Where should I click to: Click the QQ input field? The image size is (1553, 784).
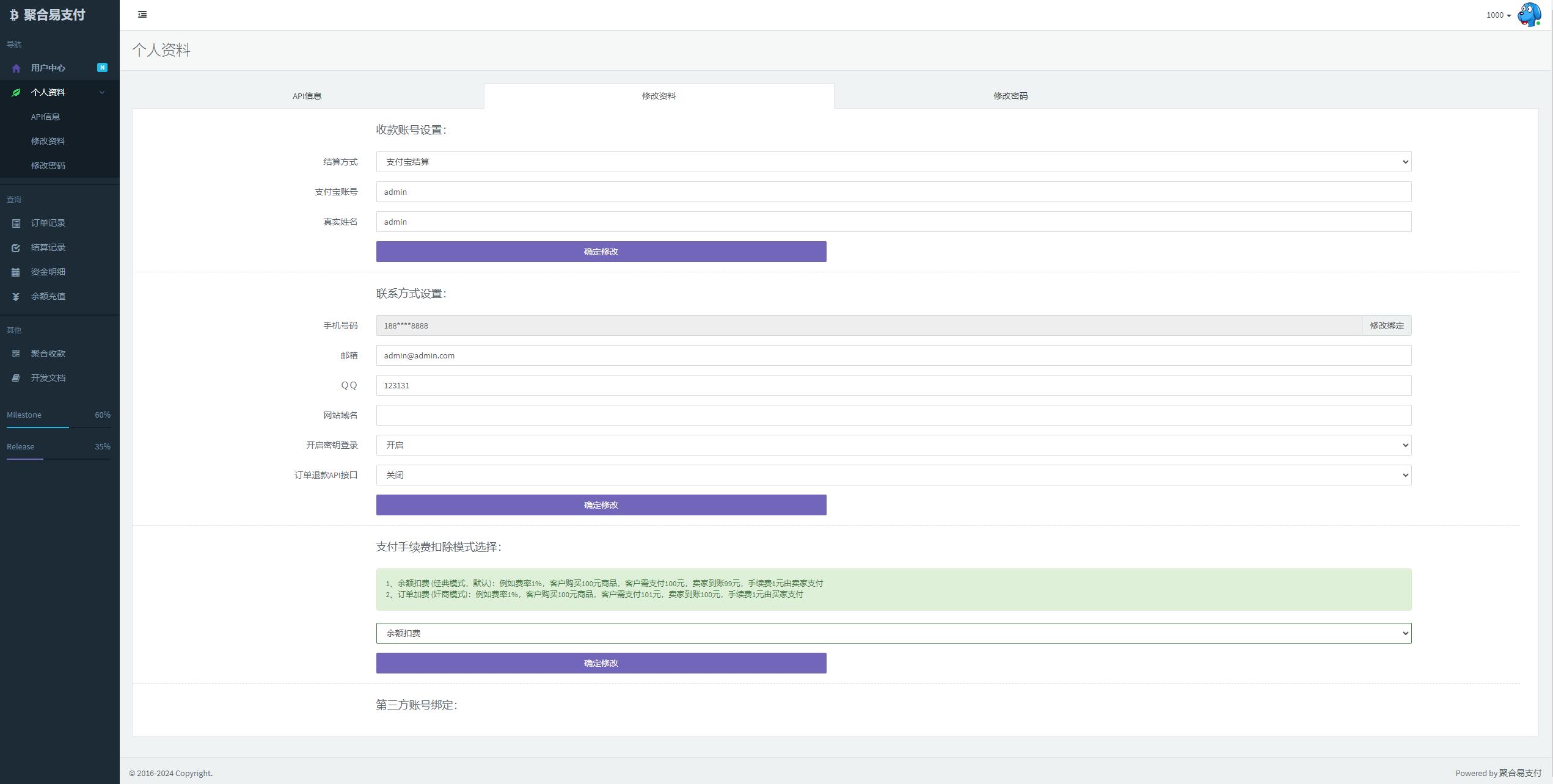click(x=893, y=385)
